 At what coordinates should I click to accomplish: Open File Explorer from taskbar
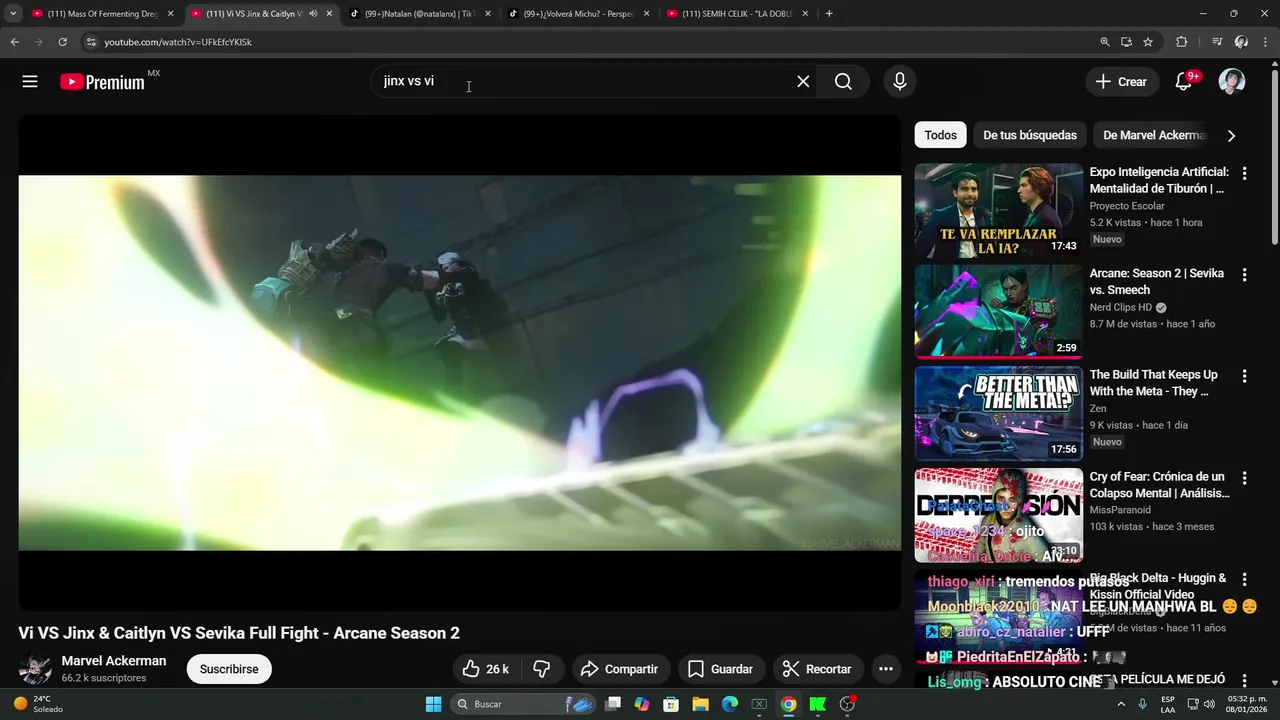tap(700, 704)
